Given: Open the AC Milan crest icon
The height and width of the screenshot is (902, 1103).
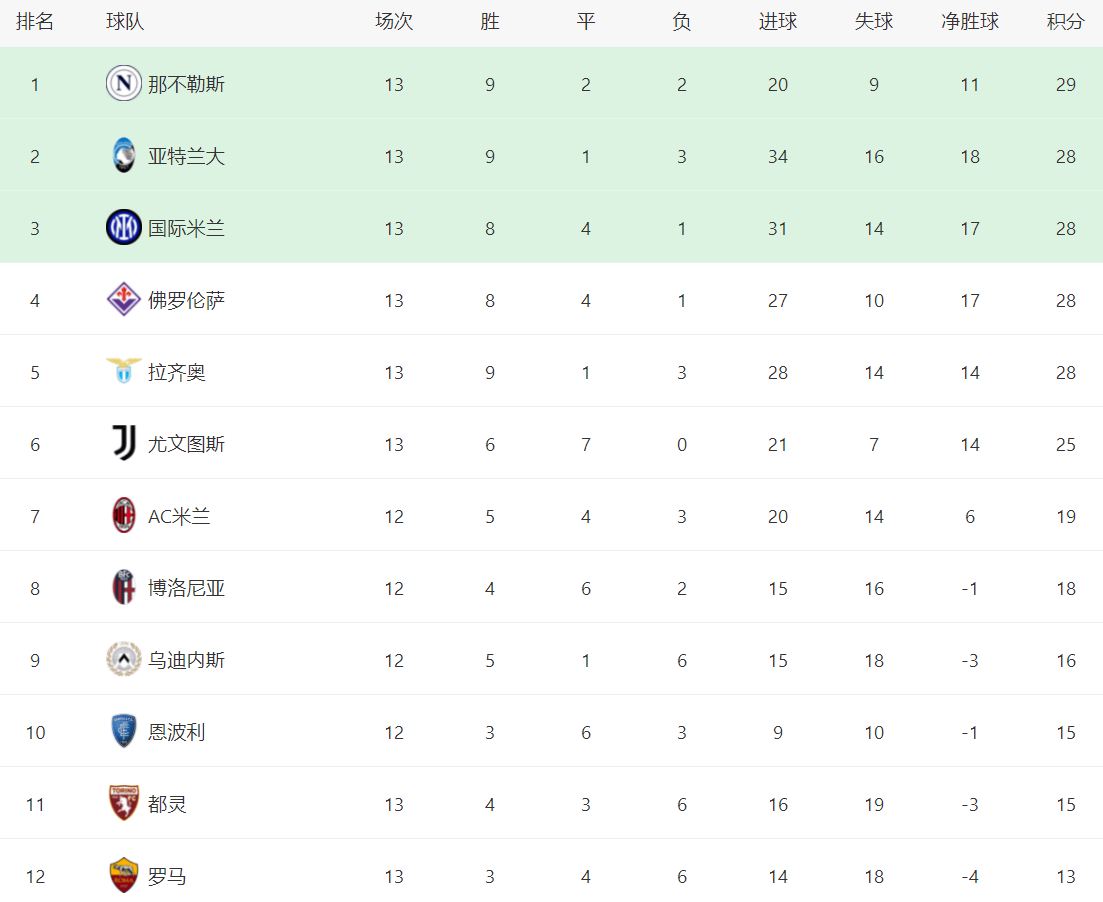Looking at the screenshot, I should [x=124, y=516].
